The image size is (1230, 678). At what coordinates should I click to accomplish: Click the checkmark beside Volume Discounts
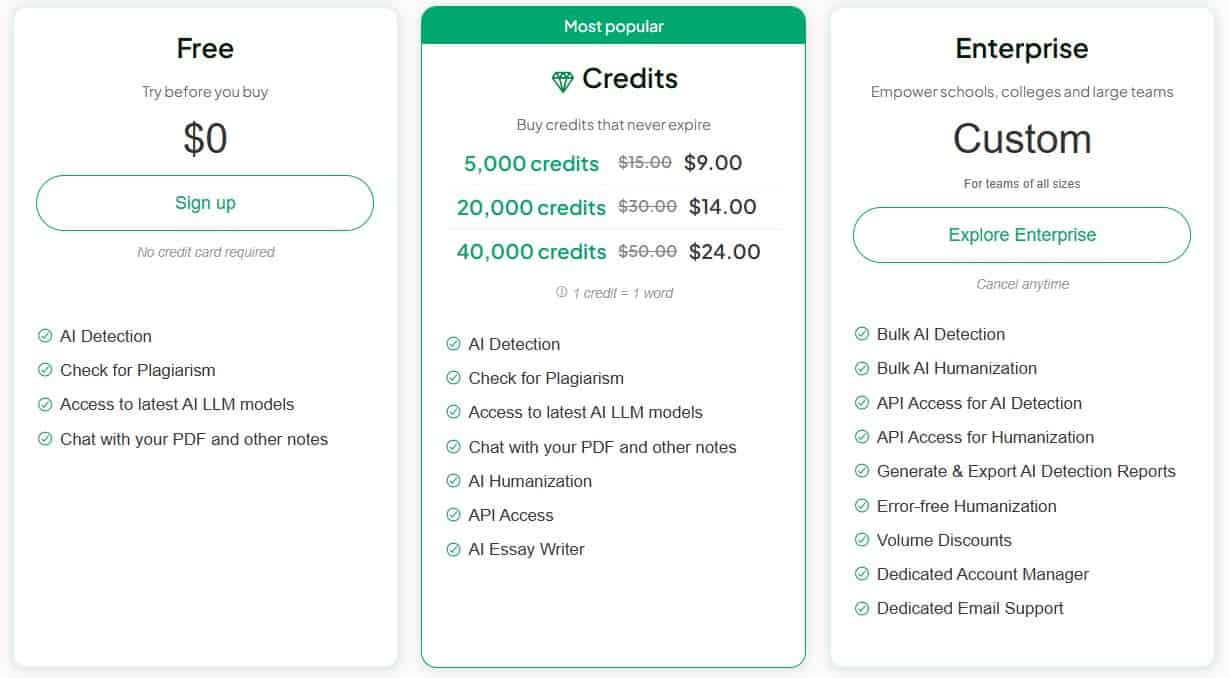(x=861, y=540)
